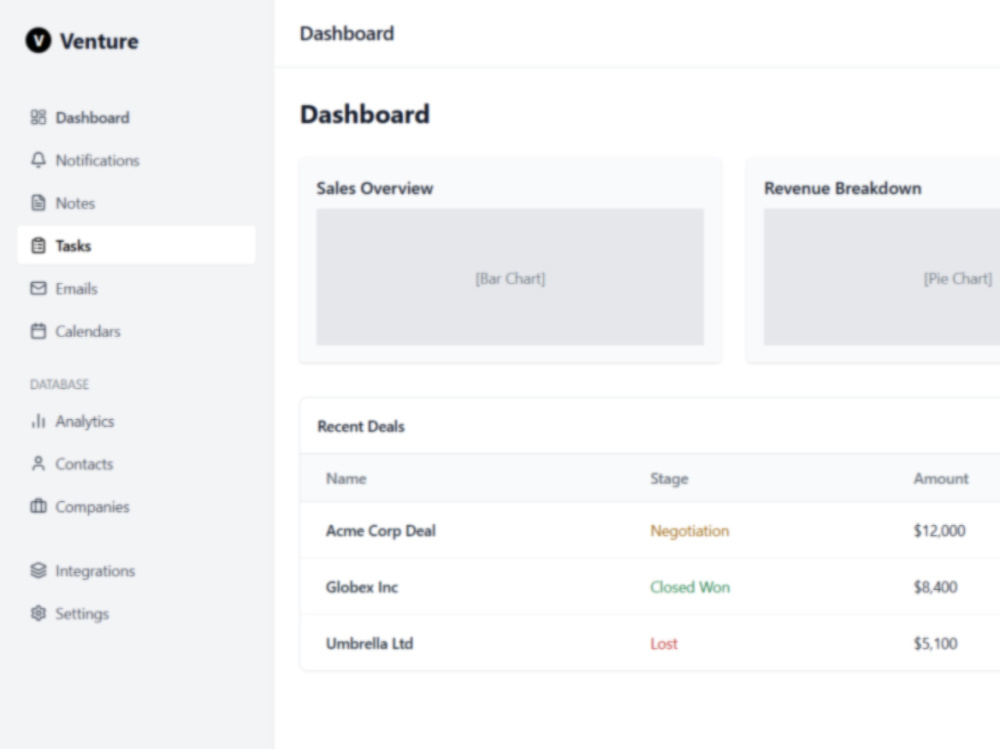Viewport: 1000px width, 749px height.
Task: Open Settings from the sidebar
Action: (x=136, y=613)
